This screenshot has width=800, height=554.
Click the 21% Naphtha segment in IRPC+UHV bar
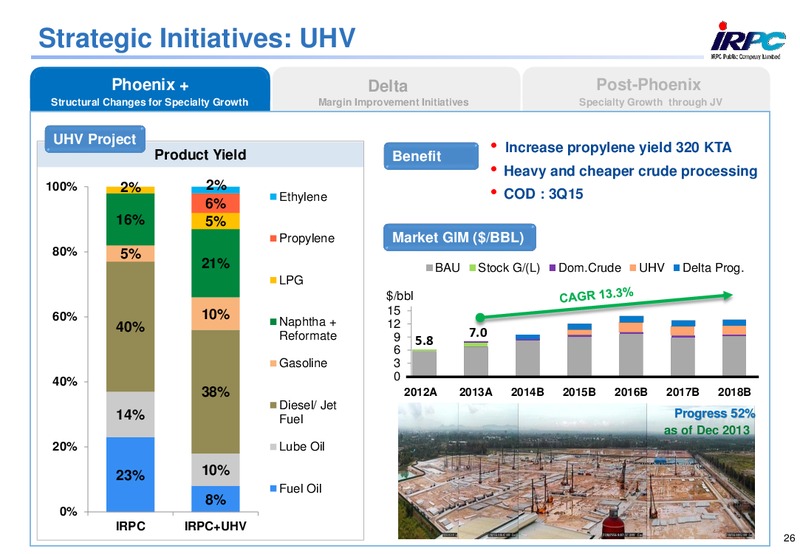(215, 263)
